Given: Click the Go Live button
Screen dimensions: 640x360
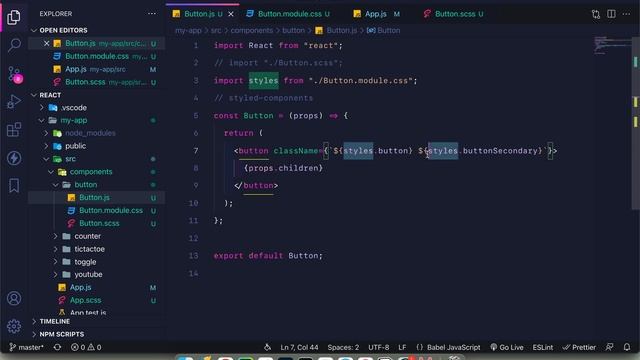Looking at the screenshot, I should coord(507,347).
